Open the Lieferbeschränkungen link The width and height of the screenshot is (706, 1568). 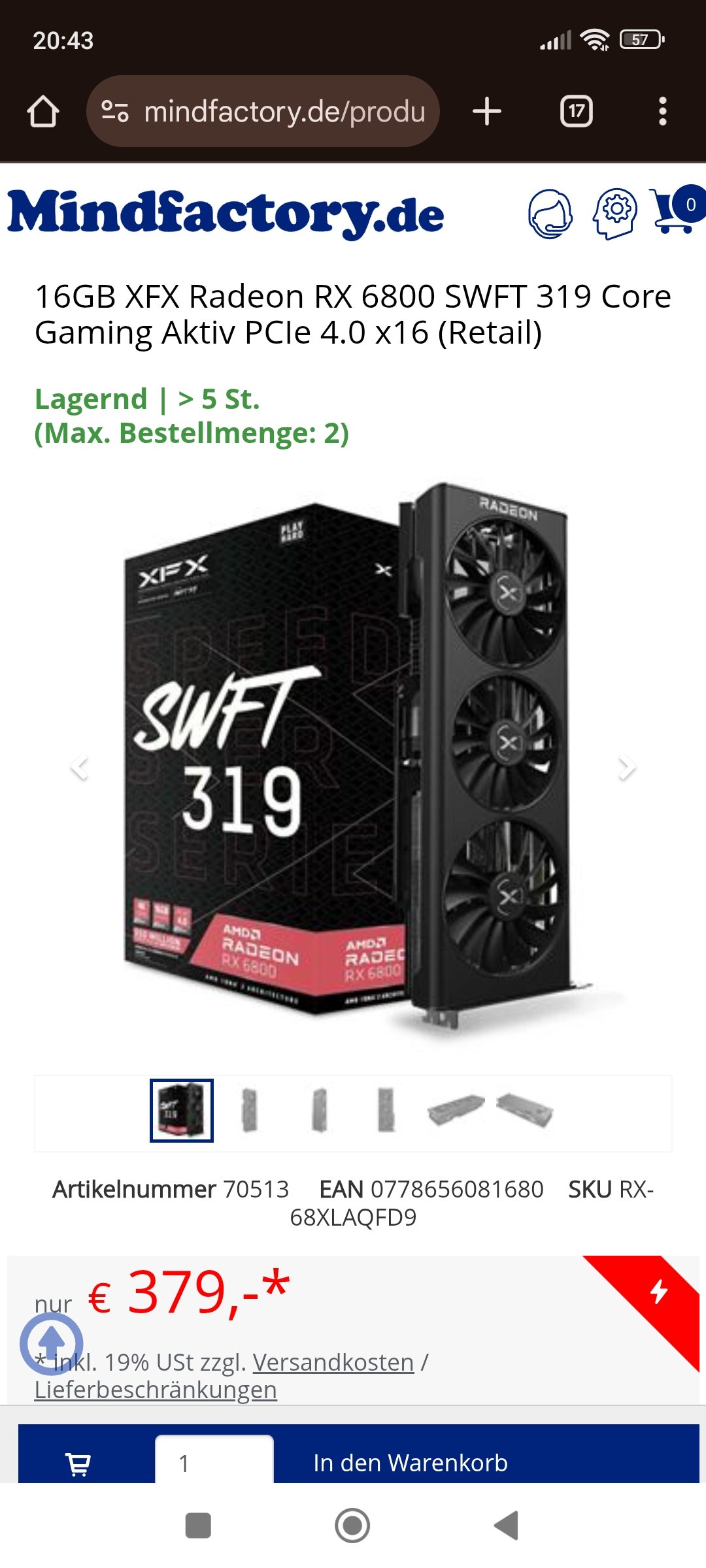pos(156,1390)
